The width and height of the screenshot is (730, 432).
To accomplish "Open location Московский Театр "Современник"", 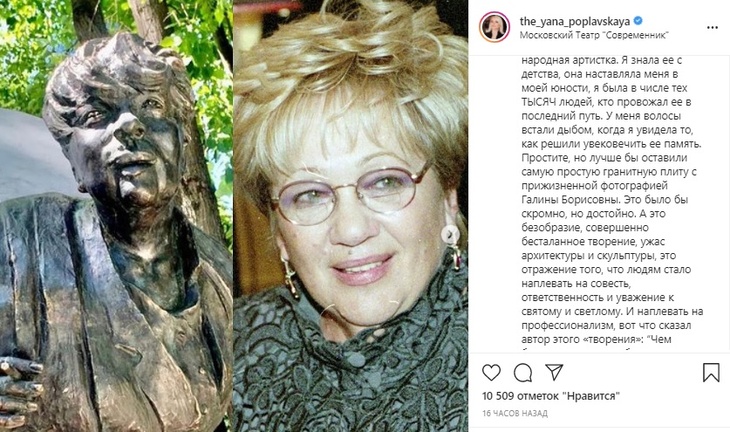I will click(594, 35).
